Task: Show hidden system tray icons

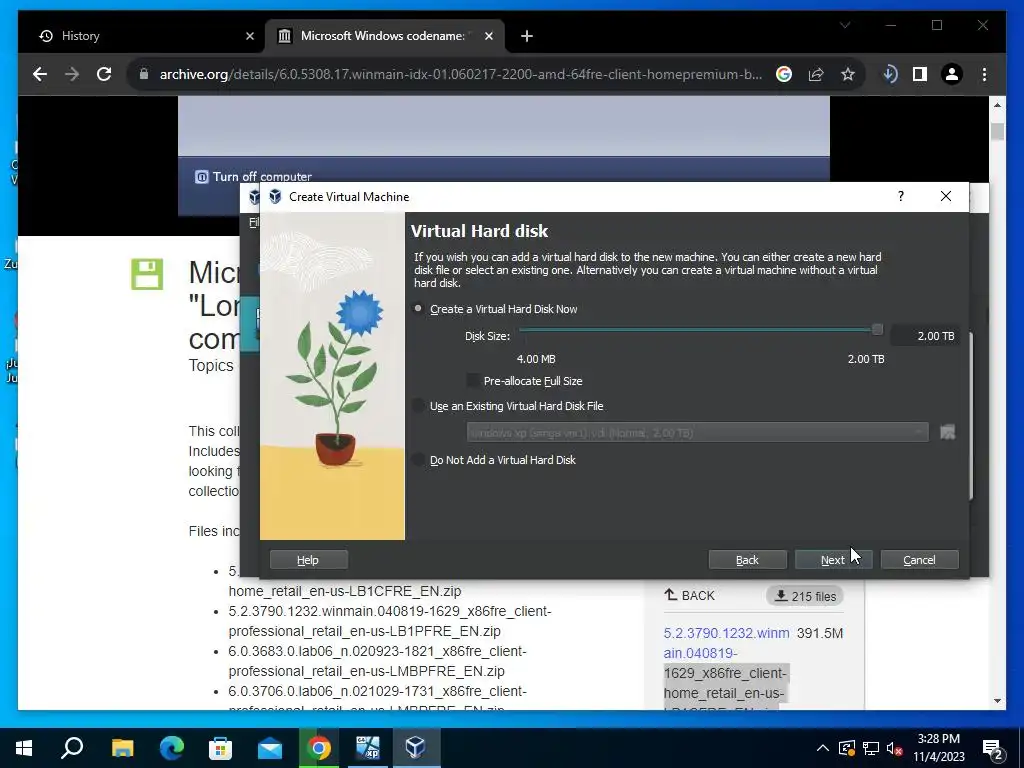Action: coord(823,748)
